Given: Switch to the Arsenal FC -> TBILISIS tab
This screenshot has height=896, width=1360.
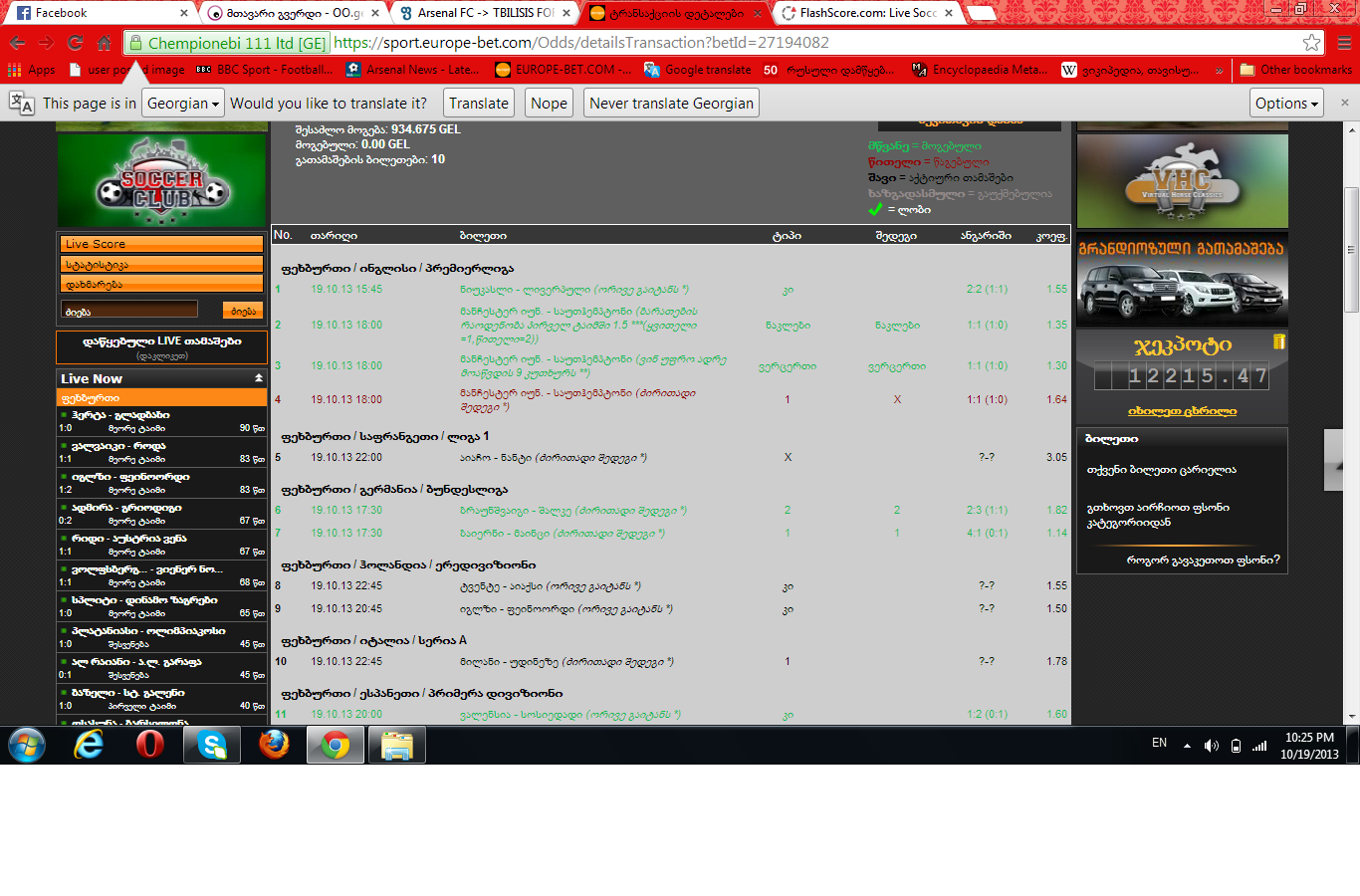Looking at the screenshot, I should coord(483,13).
